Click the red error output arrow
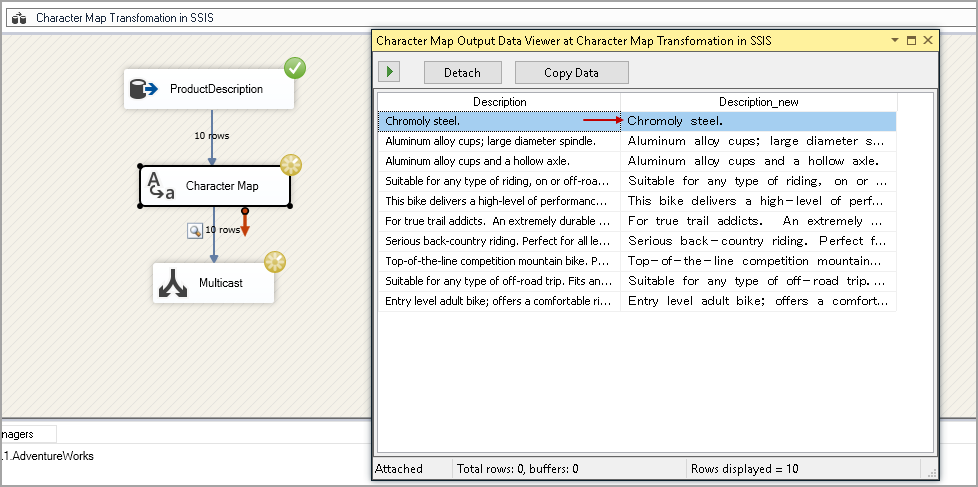 [x=245, y=224]
